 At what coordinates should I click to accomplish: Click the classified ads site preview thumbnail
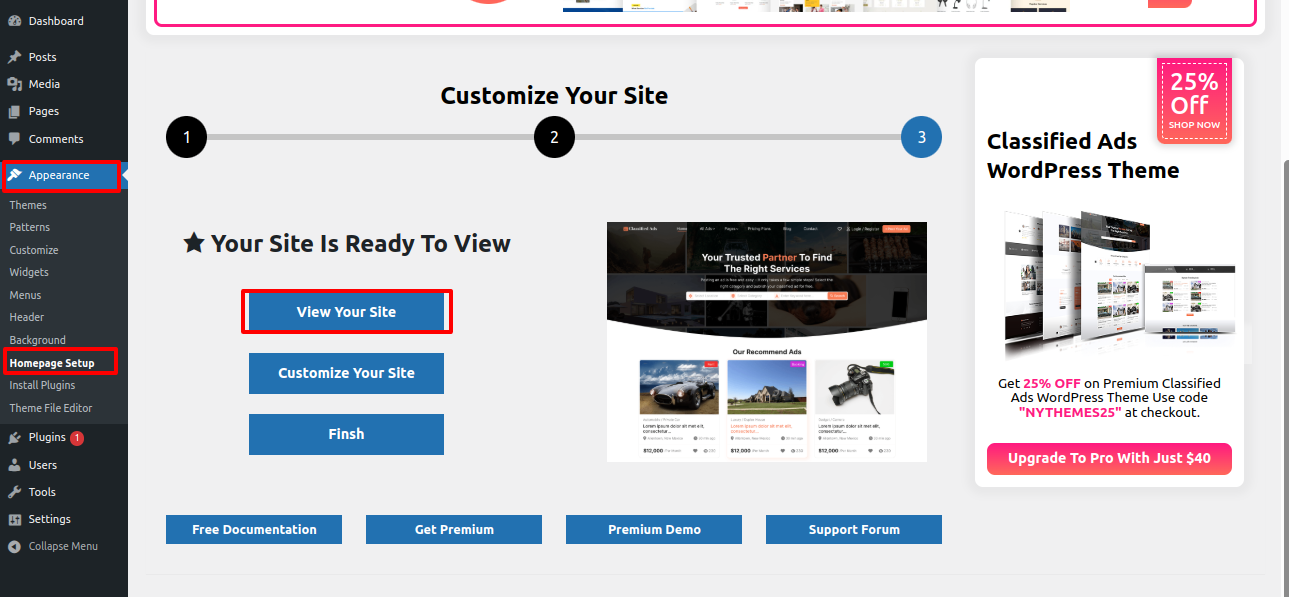pyautogui.click(x=767, y=342)
